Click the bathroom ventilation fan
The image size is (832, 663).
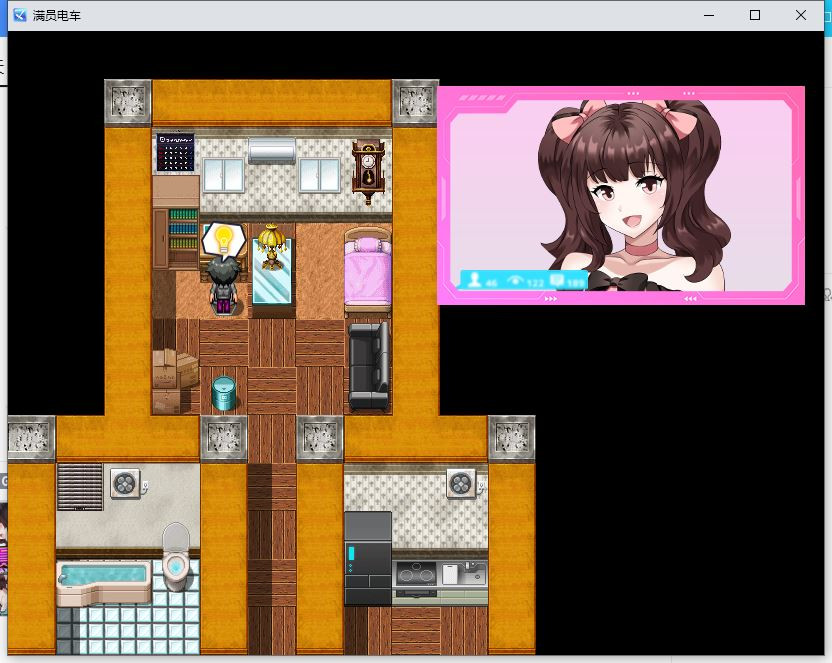pyautogui.click(x=126, y=483)
